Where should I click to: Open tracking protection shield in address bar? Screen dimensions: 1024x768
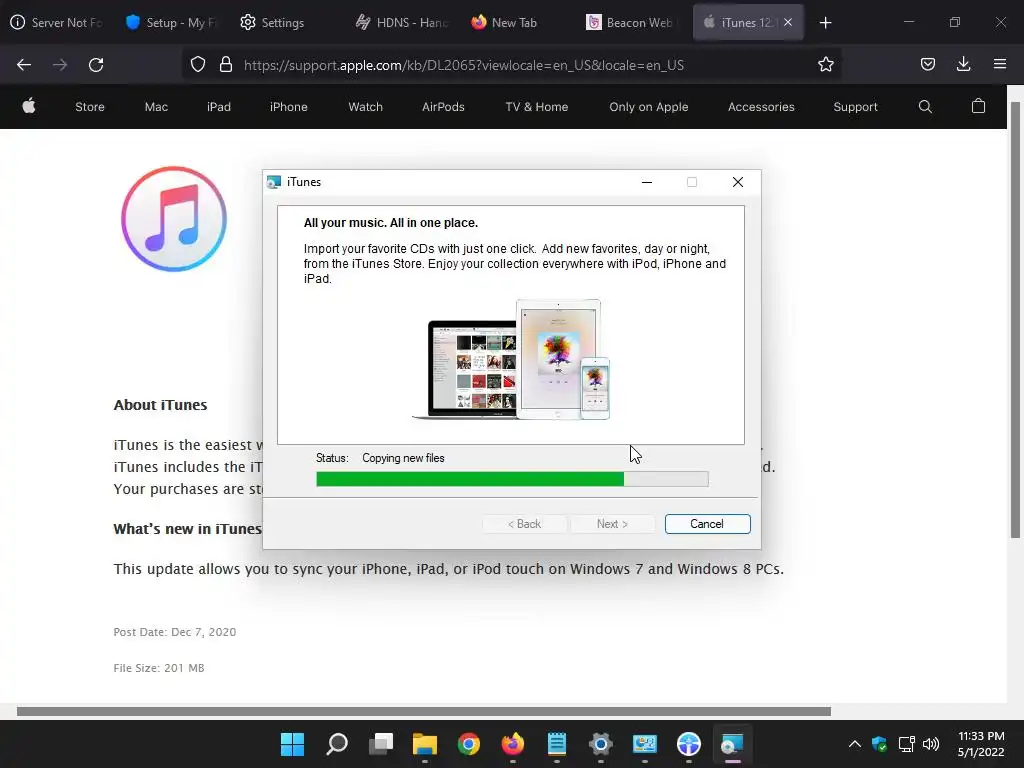pos(198,65)
